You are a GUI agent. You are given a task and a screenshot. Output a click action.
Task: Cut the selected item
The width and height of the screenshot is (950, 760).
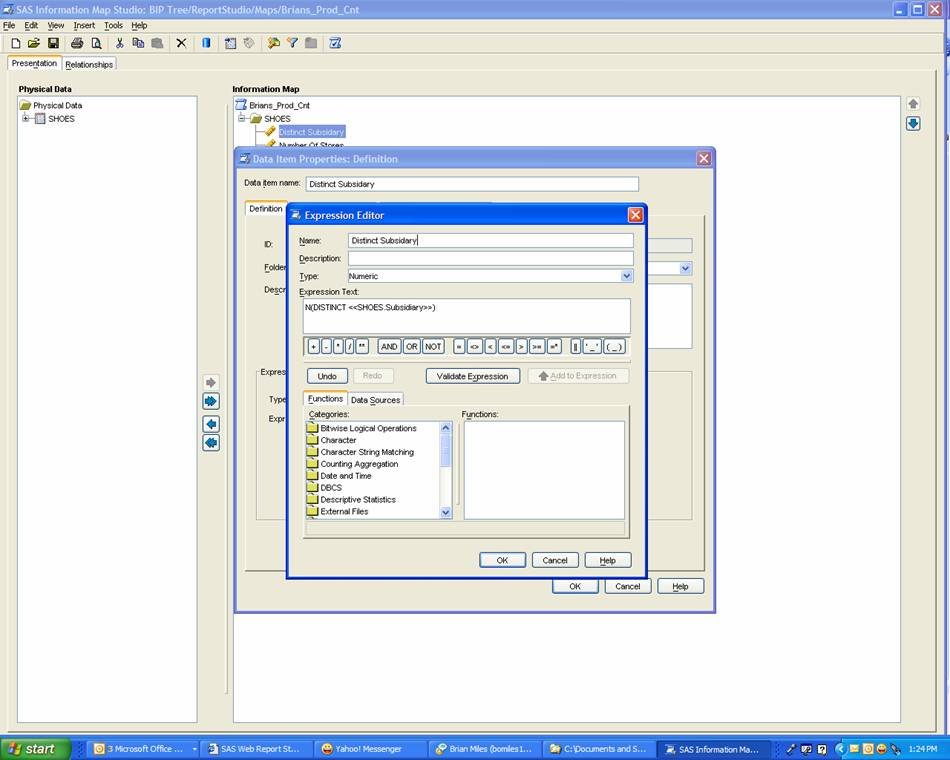(x=120, y=43)
